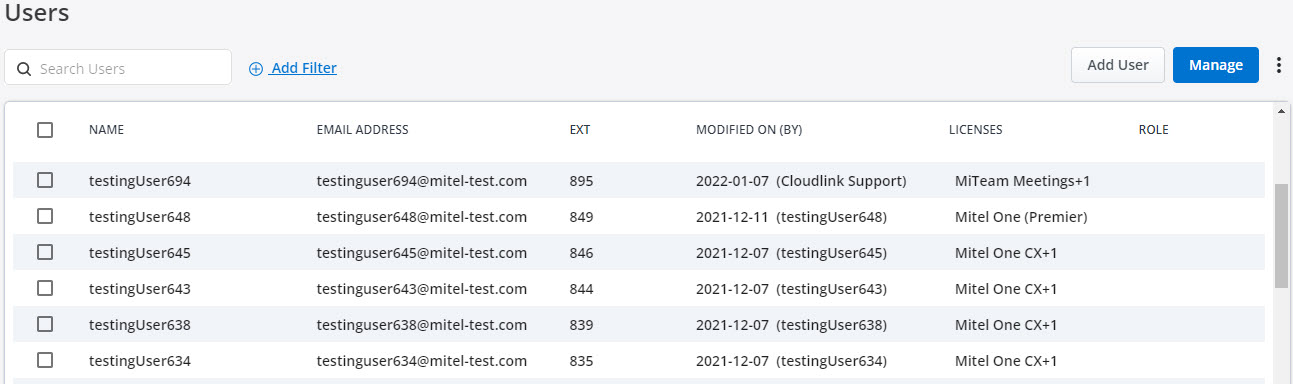Open the Add Filter link

(304, 68)
